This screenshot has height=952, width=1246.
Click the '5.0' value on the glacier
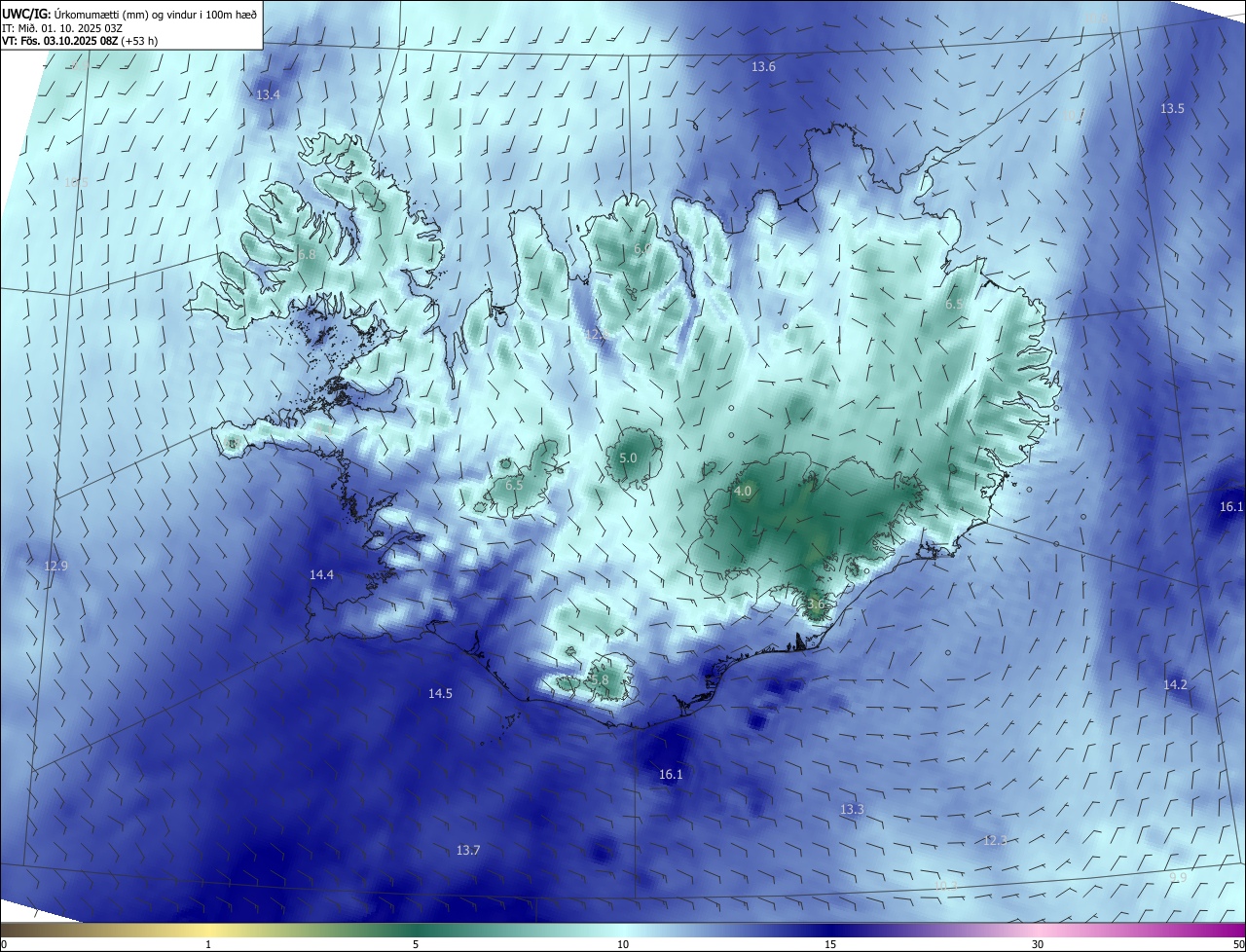click(628, 458)
